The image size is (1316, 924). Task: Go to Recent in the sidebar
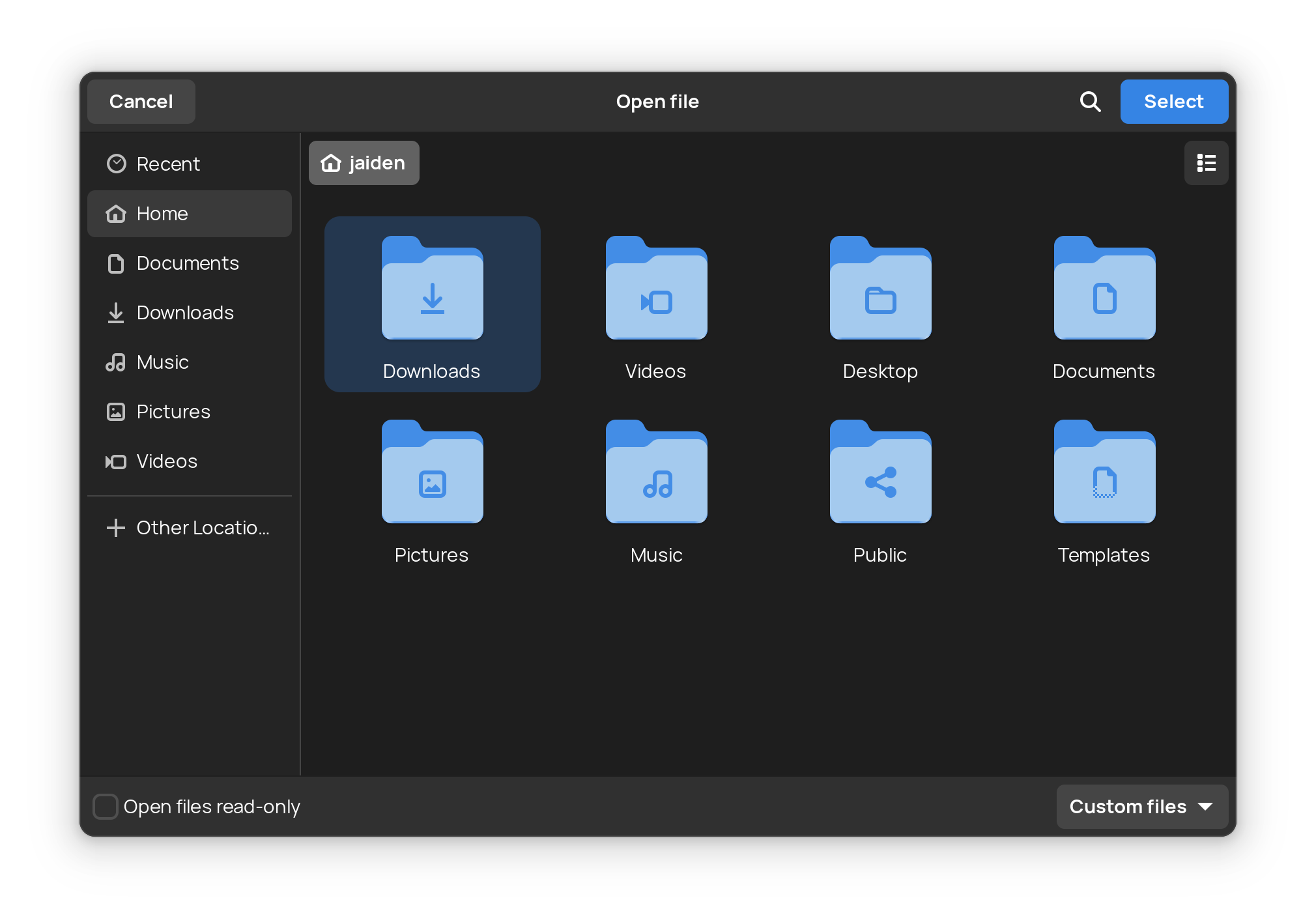(x=190, y=164)
